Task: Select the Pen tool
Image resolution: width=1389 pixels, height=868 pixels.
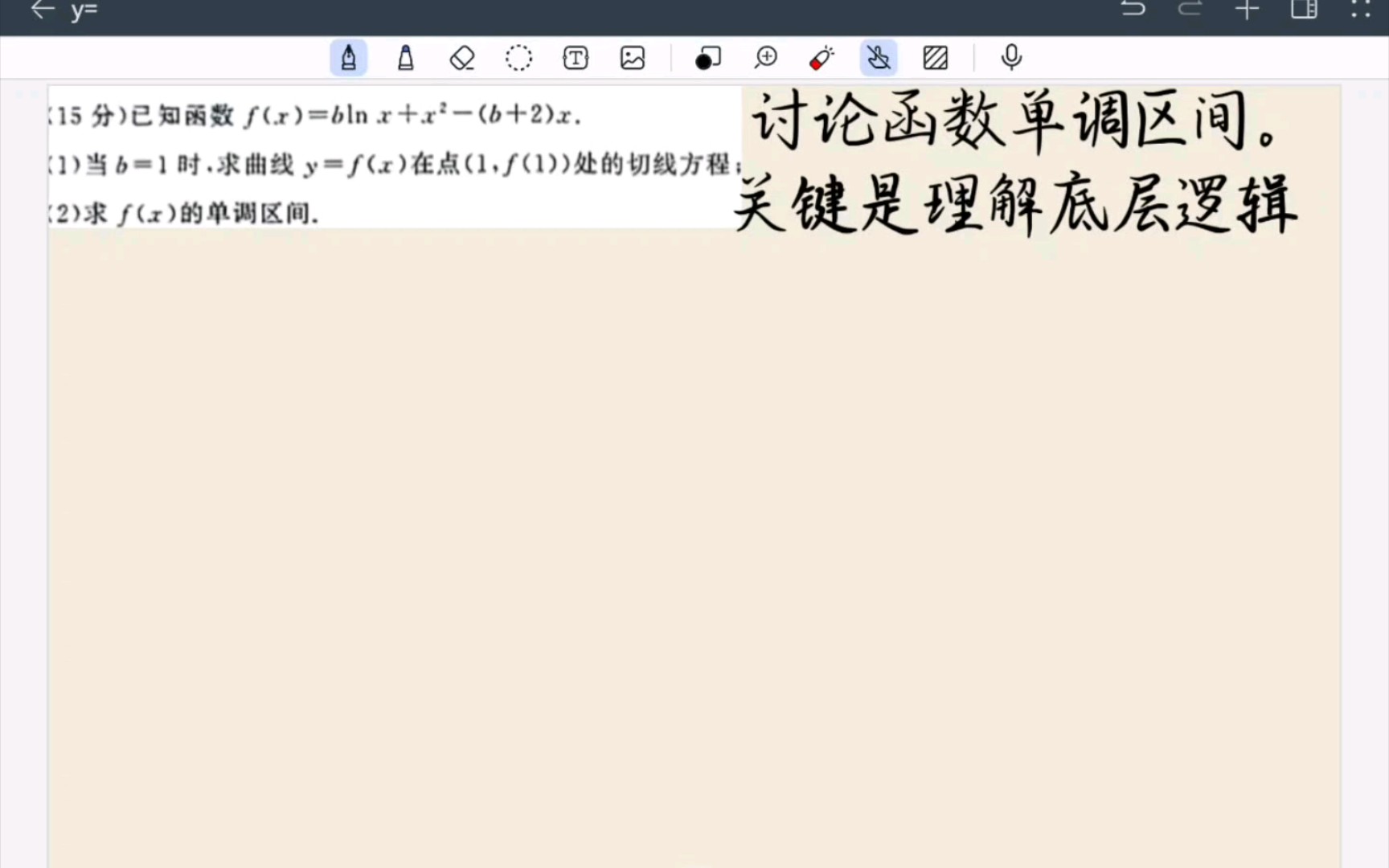Action: [349, 58]
